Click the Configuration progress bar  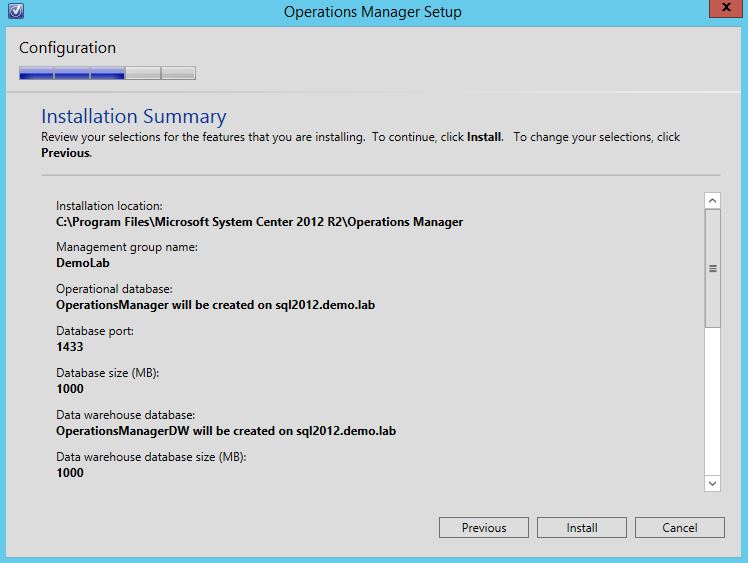click(107, 73)
